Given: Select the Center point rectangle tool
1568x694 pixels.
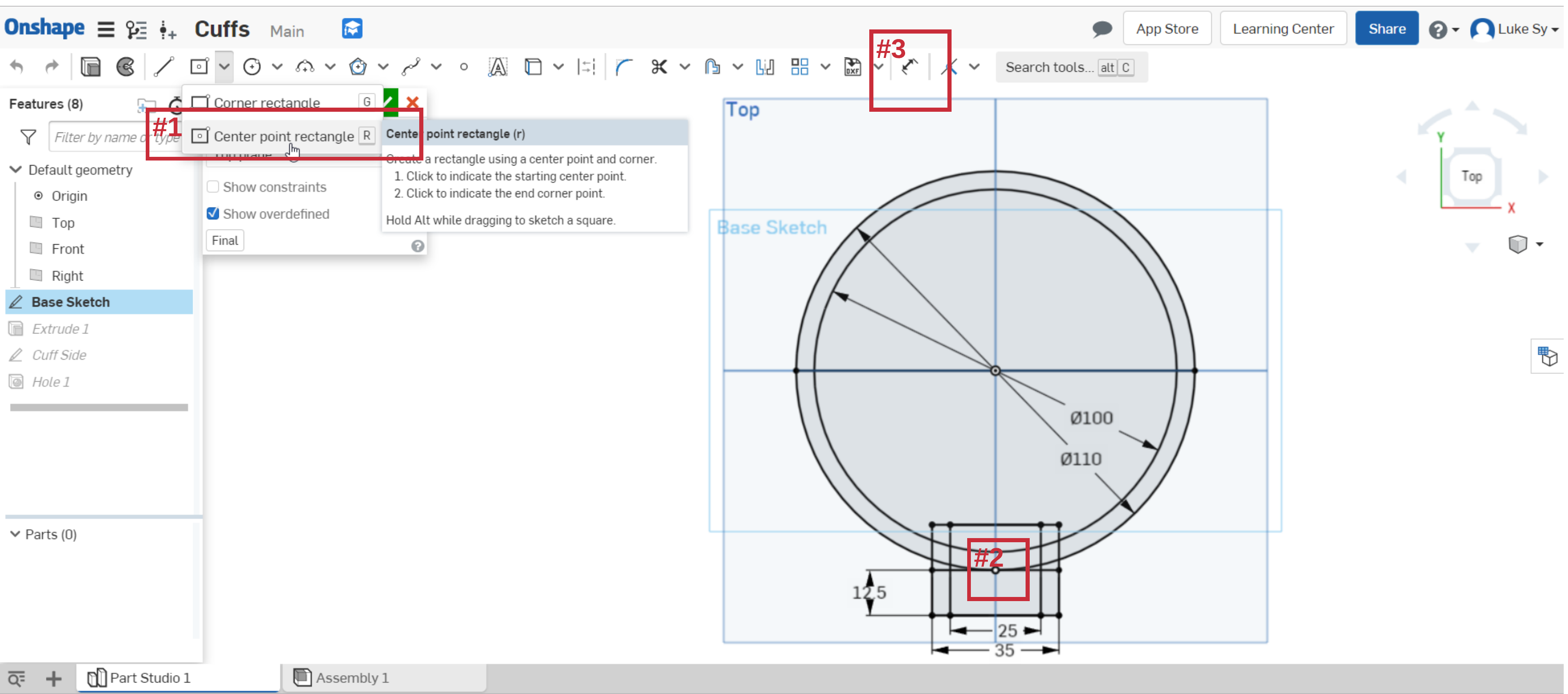Looking at the screenshot, I should pyautogui.click(x=284, y=135).
